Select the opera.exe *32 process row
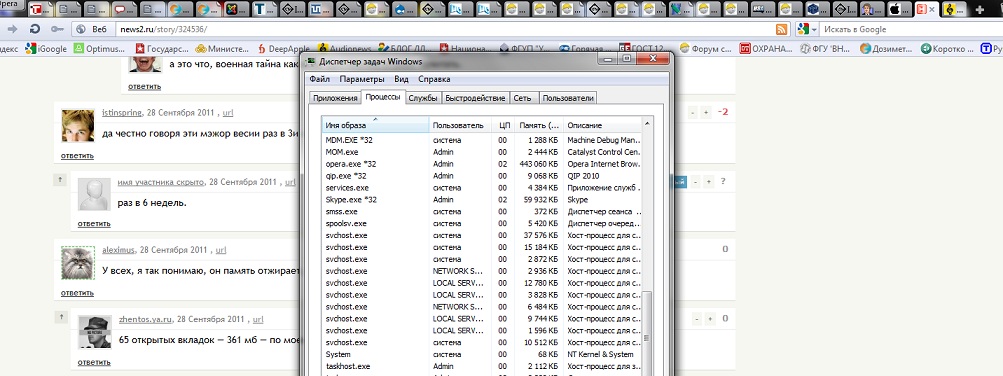Viewport: 1003px width, 376px height. click(481, 164)
